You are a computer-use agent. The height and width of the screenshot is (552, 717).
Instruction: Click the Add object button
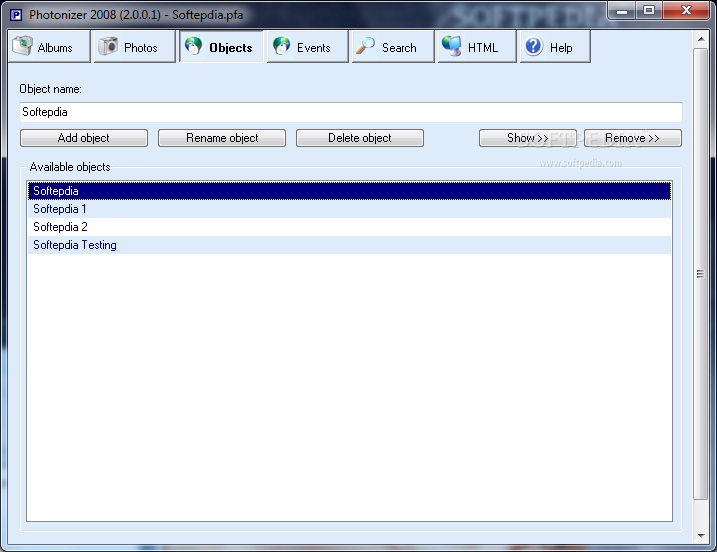point(84,138)
